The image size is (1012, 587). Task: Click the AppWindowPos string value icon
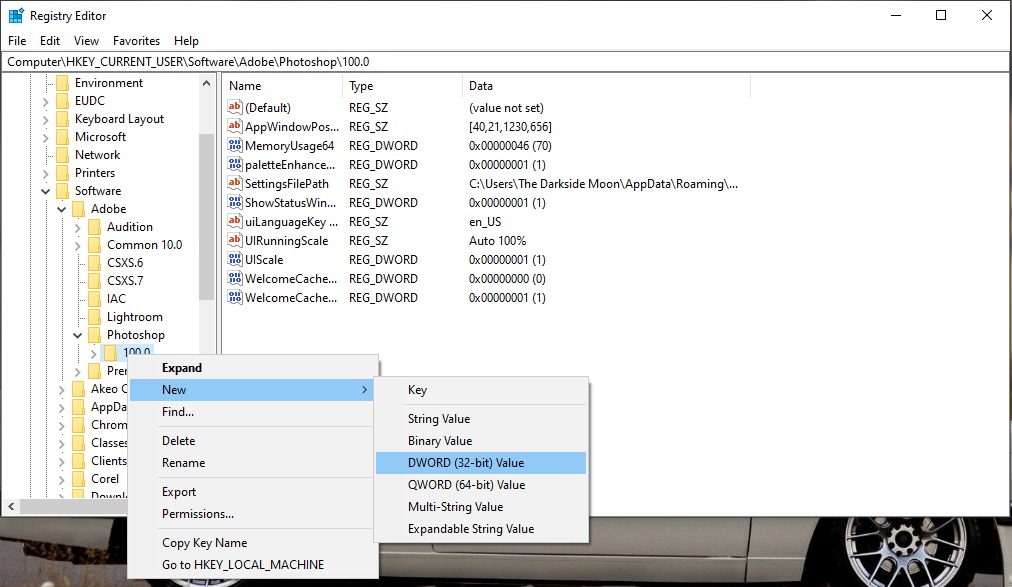235,126
